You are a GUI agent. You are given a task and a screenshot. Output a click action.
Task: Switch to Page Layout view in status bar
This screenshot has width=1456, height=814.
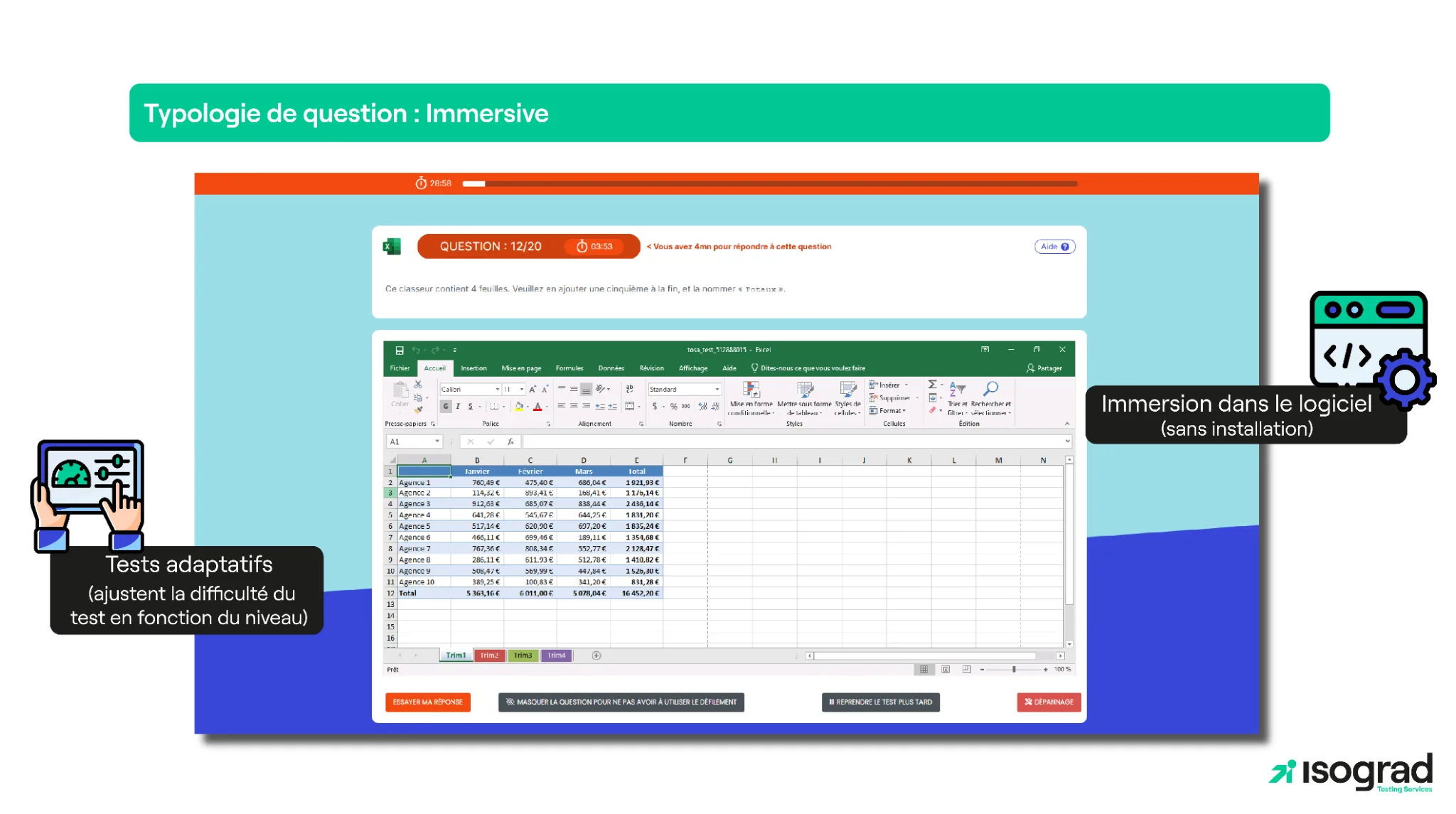pyautogui.click(x=946, y=670)
